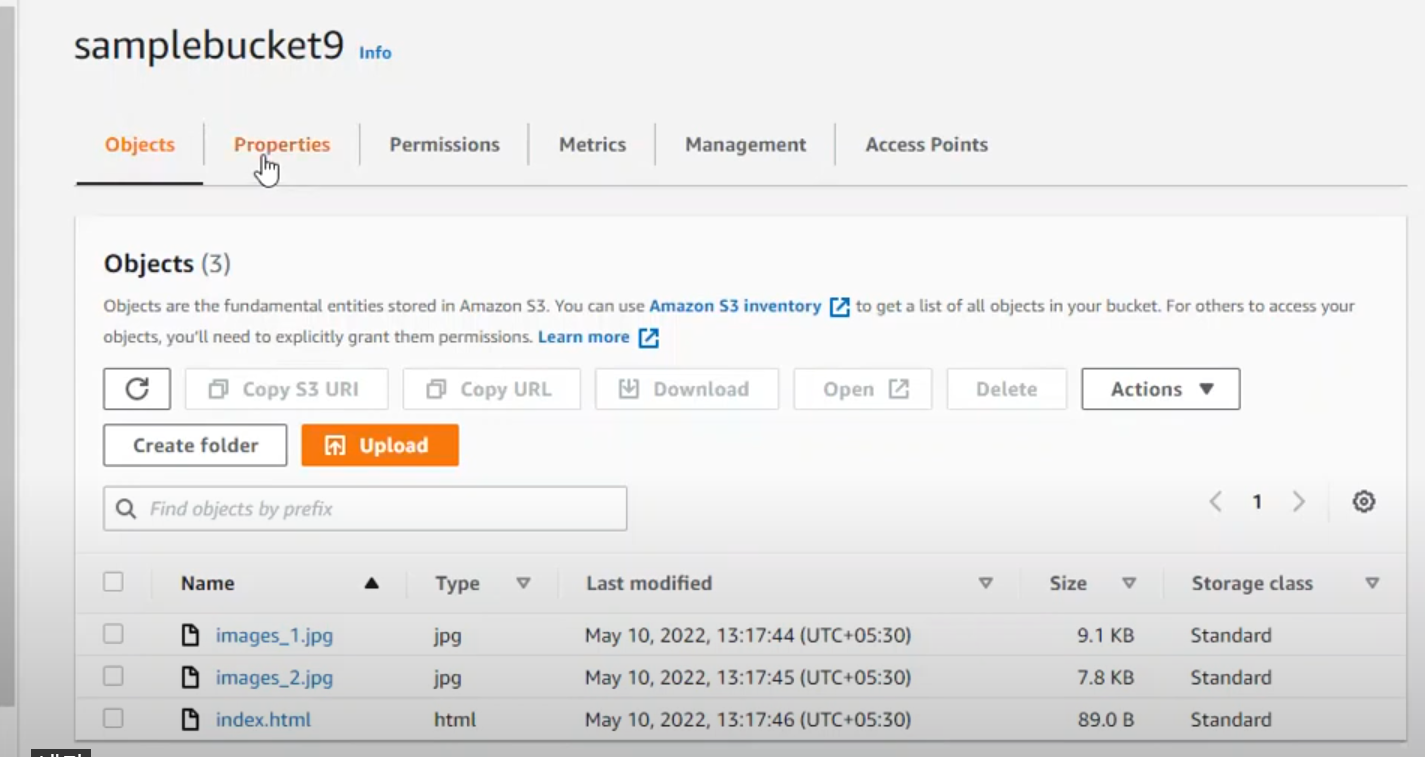Open the Info link next to samplebucket9
The width and height of the screenshot is (1425, 757).
(375, 53)
